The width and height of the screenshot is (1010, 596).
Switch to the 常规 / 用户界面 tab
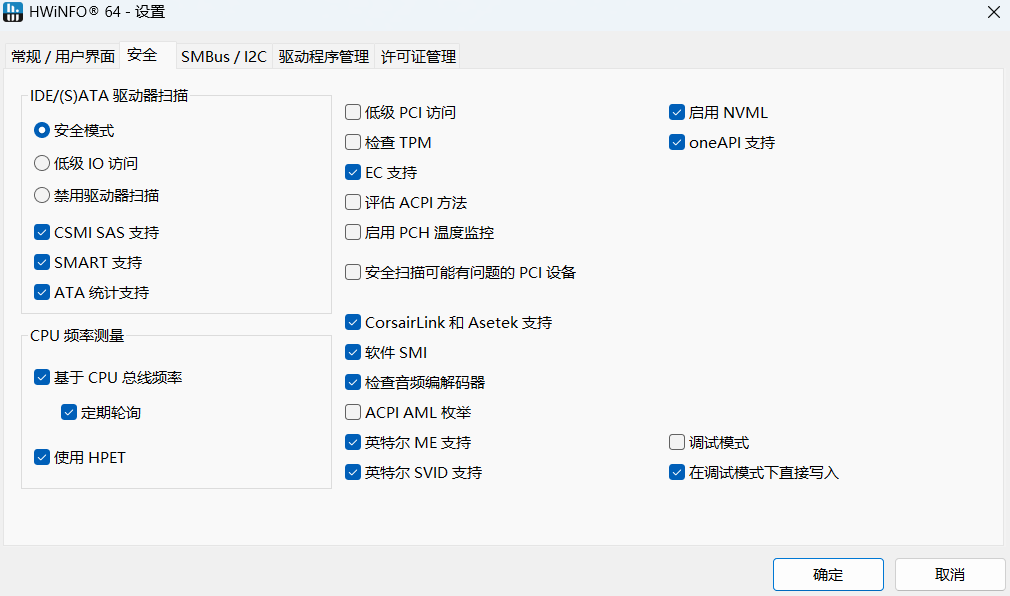click(62, 56)
